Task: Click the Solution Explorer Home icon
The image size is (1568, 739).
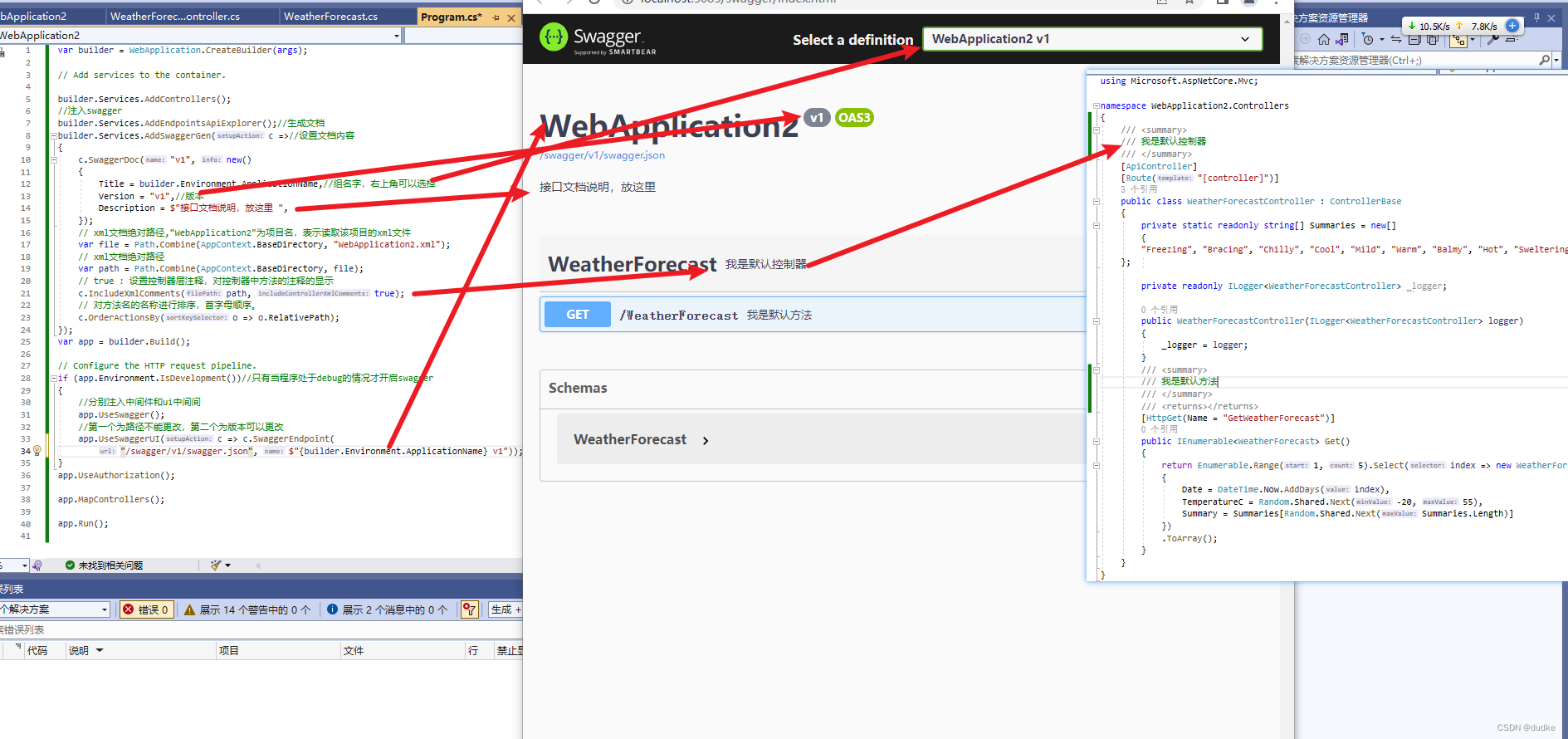Action: 1324,39
